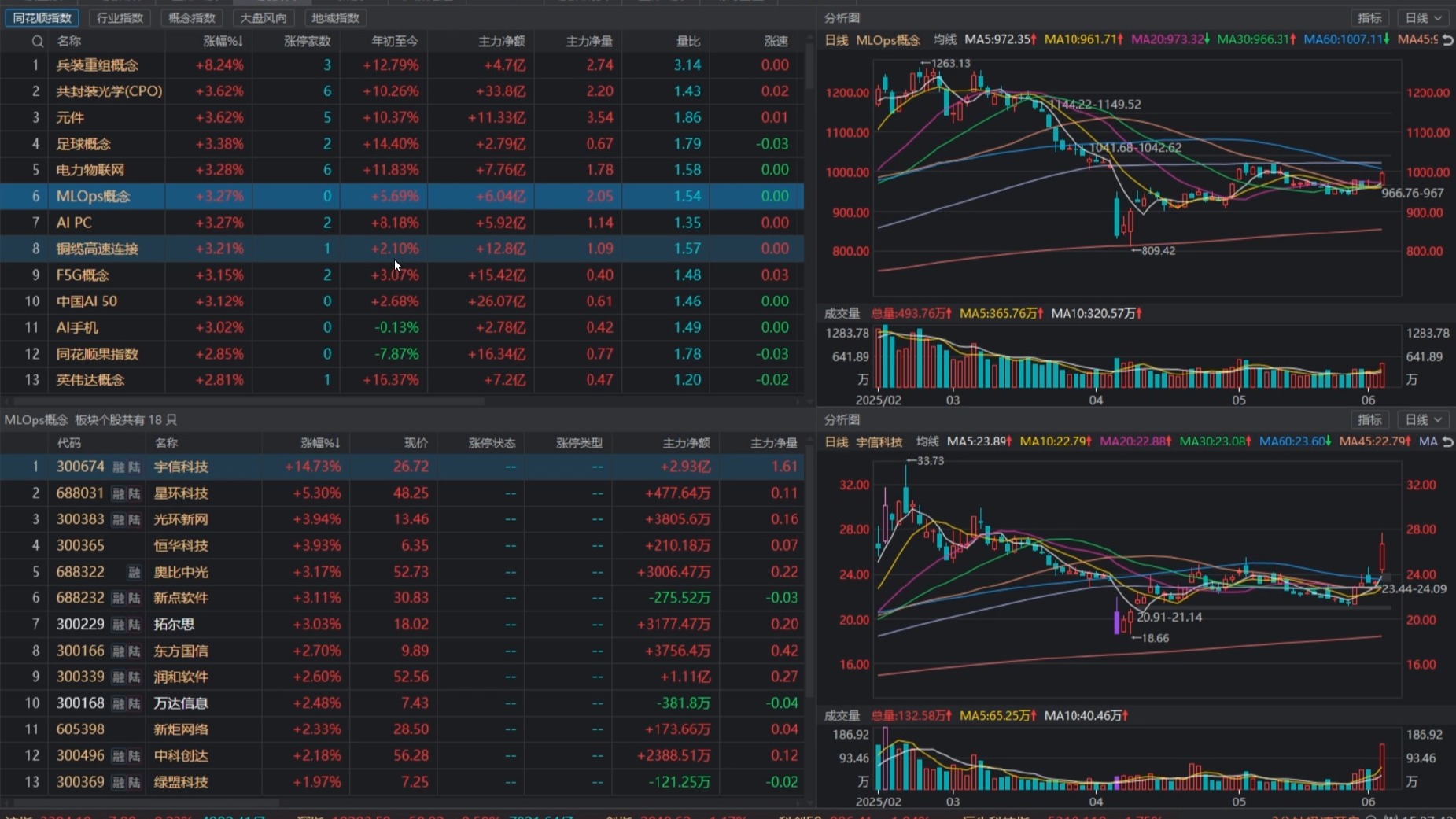Click the 陆 badge on 300496 中科创达 row
The height and width of the screenshot is (819, 1456).
[x=135, y=756]
